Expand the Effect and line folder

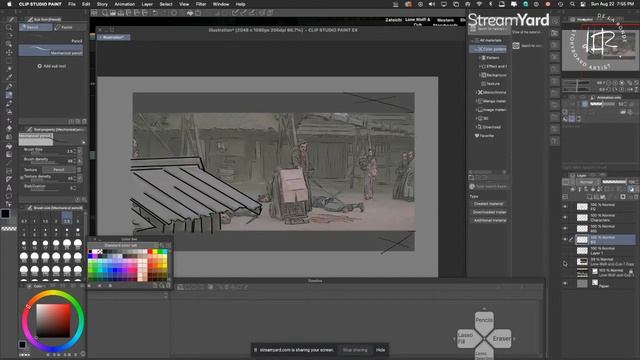coord(480,66)
